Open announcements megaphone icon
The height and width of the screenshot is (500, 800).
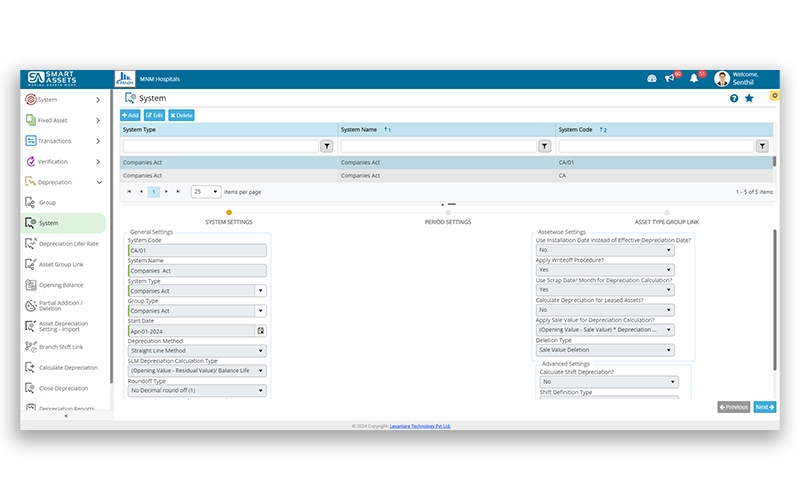(x=670, y=78)
